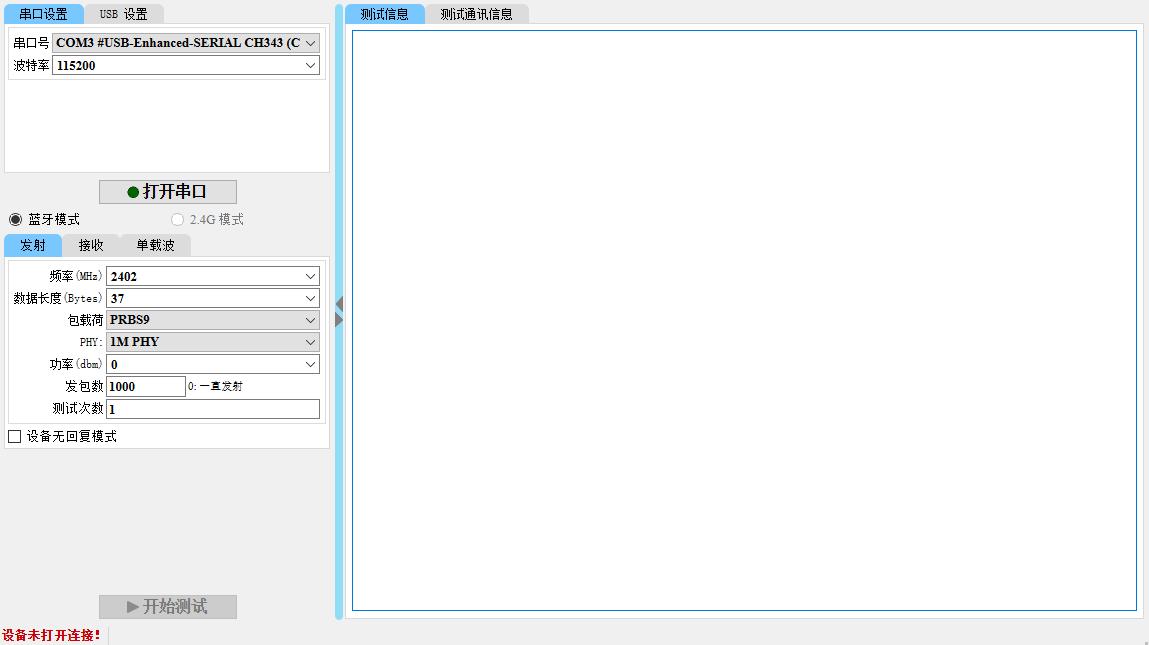Select the 发射 transmit tab
This screenshot has height=645, width=1149.
pyautogui.click(x=33, y=245)
